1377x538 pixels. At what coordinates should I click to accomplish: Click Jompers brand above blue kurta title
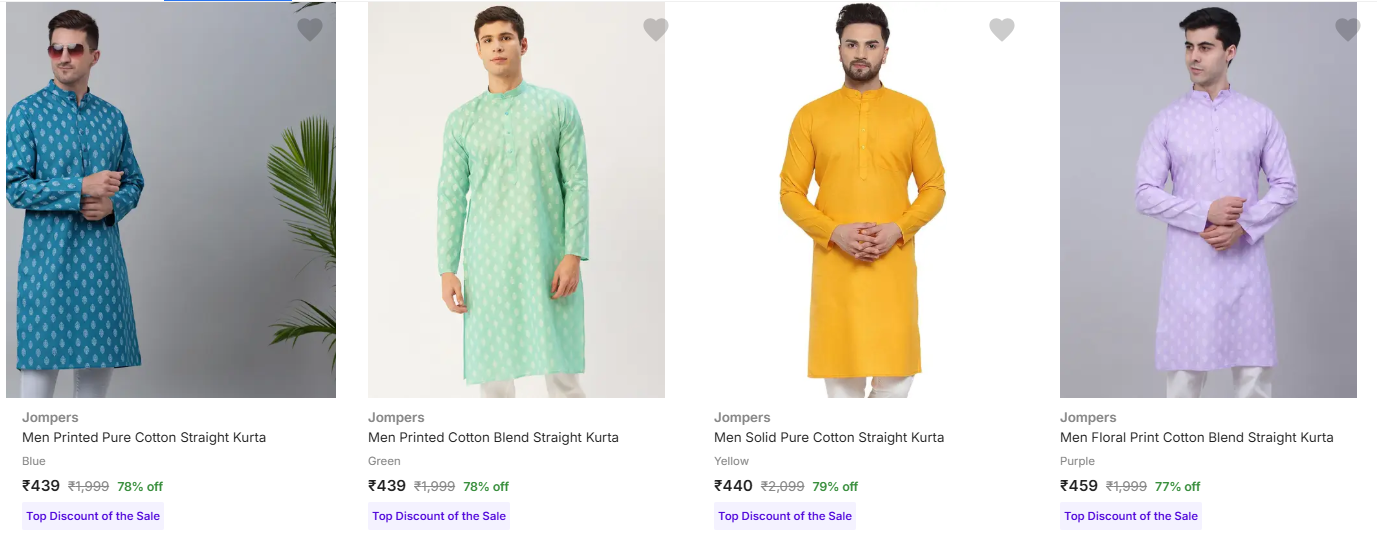50,417
